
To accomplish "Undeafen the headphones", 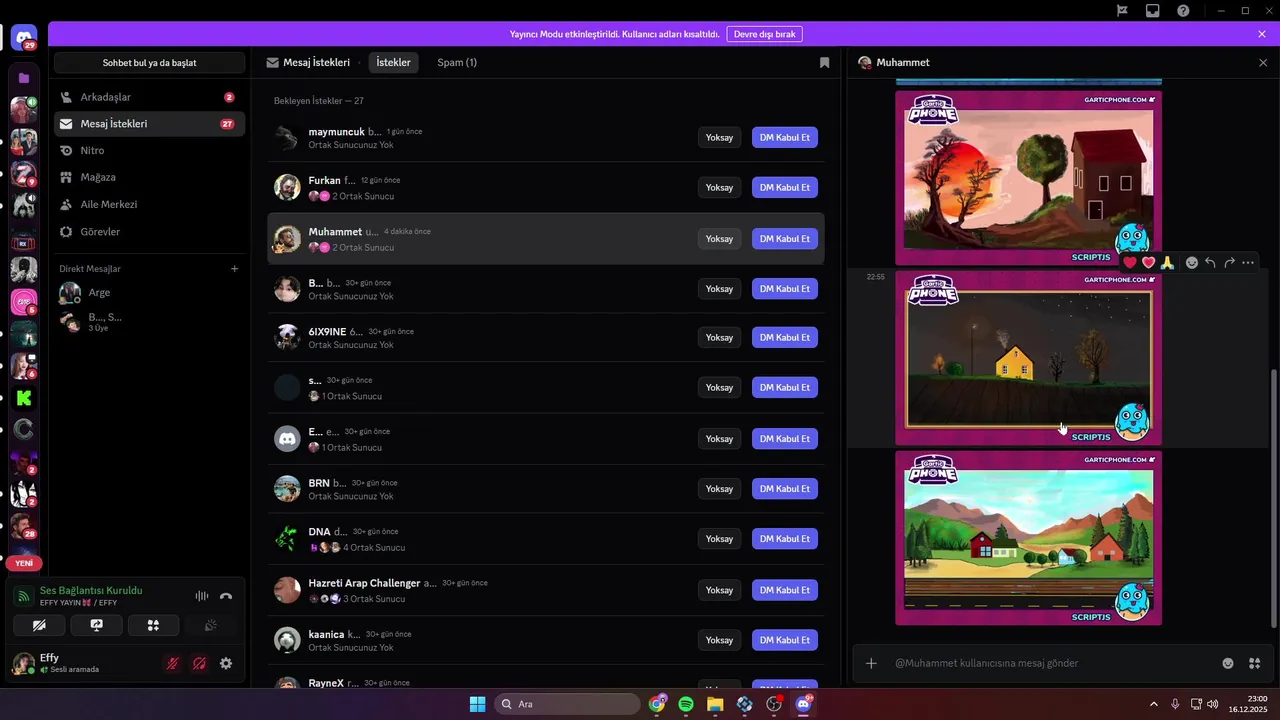I will [x=199, y=663].
